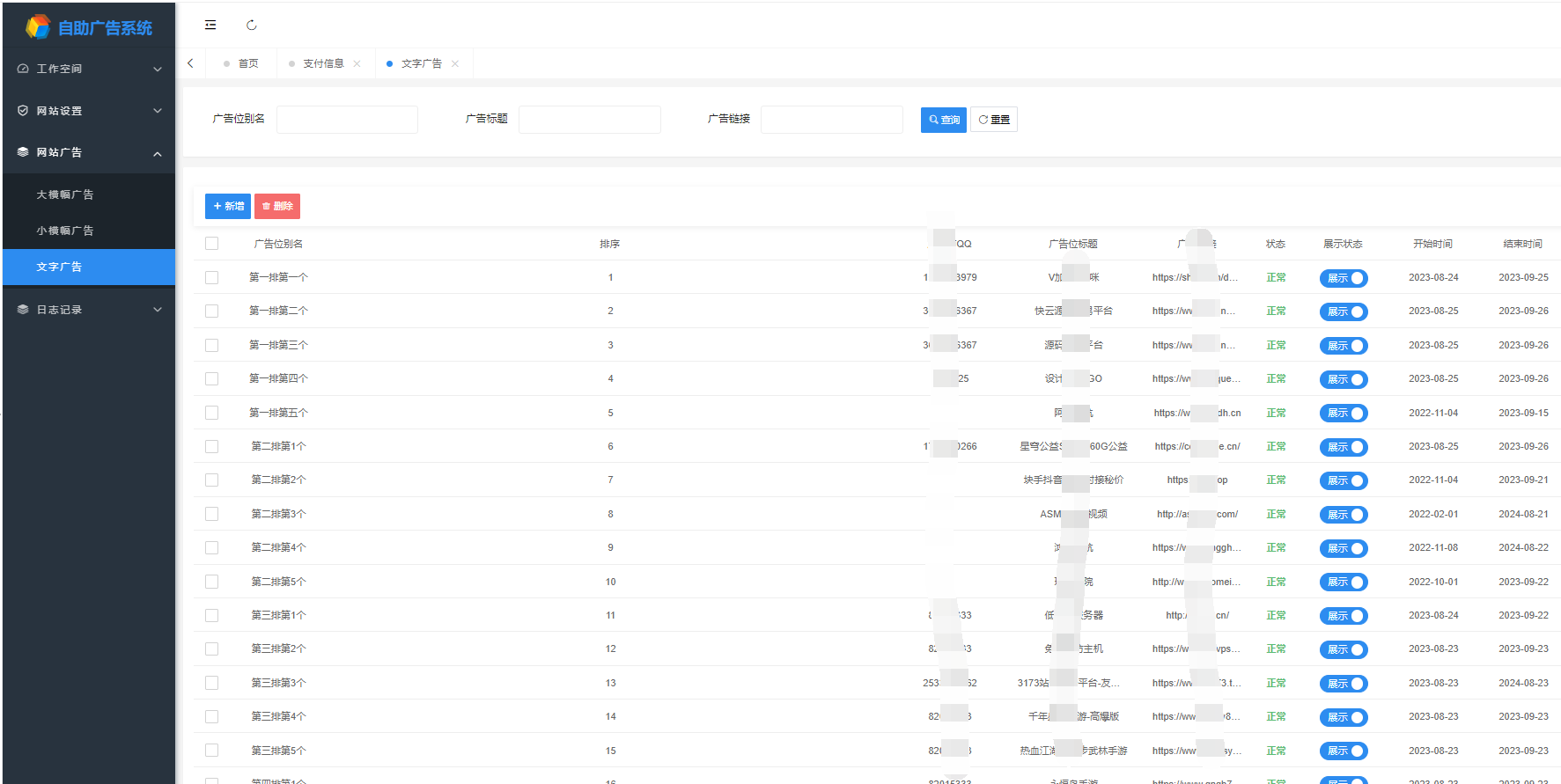Click the sort value 13
Image resolution: width=1561 pixels, height=784 pixels.
tap(610, 683)
